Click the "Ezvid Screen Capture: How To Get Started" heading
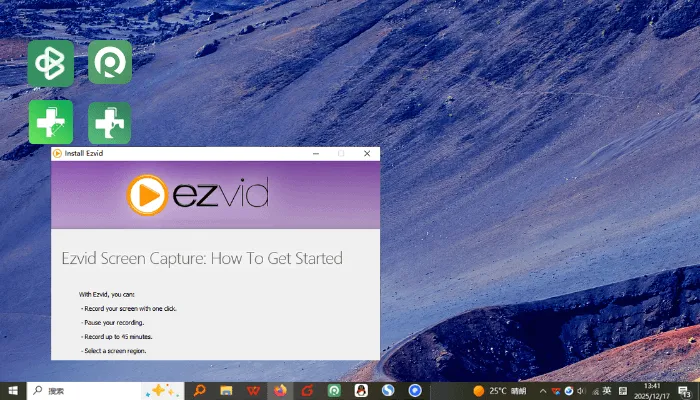 (202, 258)
